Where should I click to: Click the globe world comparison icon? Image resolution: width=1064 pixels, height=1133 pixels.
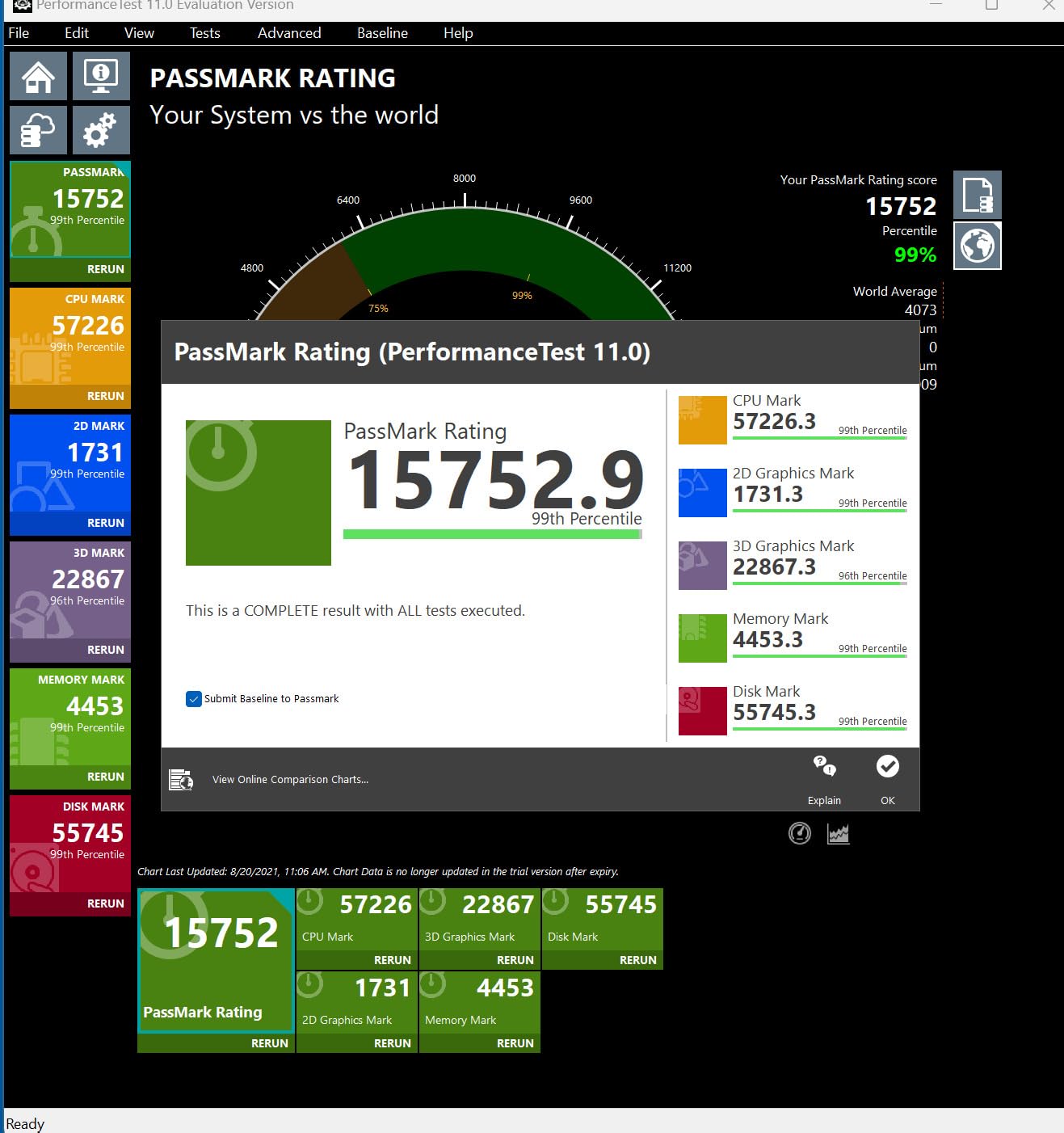(977, 246)
